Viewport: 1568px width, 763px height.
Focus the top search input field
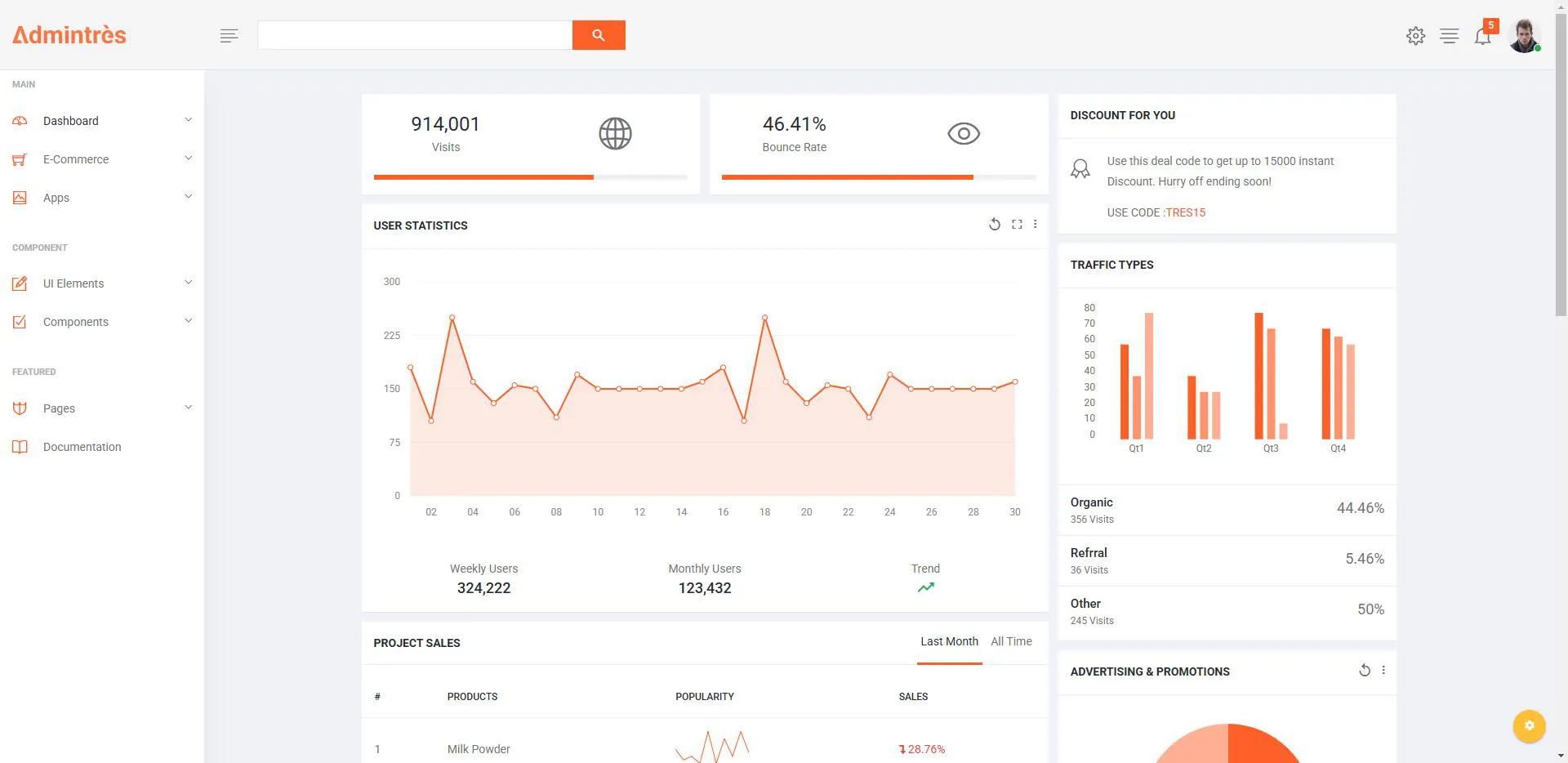pos(415,35)
